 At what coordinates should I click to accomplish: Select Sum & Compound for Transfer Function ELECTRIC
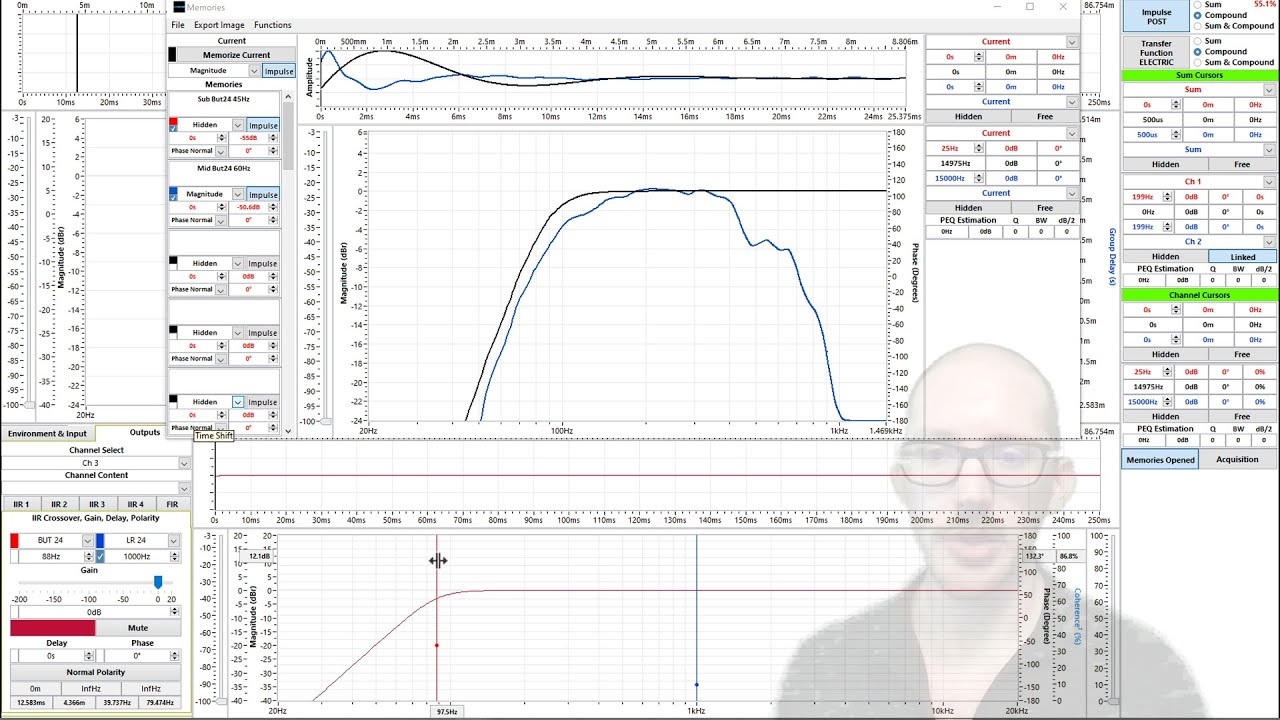[1198, 62]
